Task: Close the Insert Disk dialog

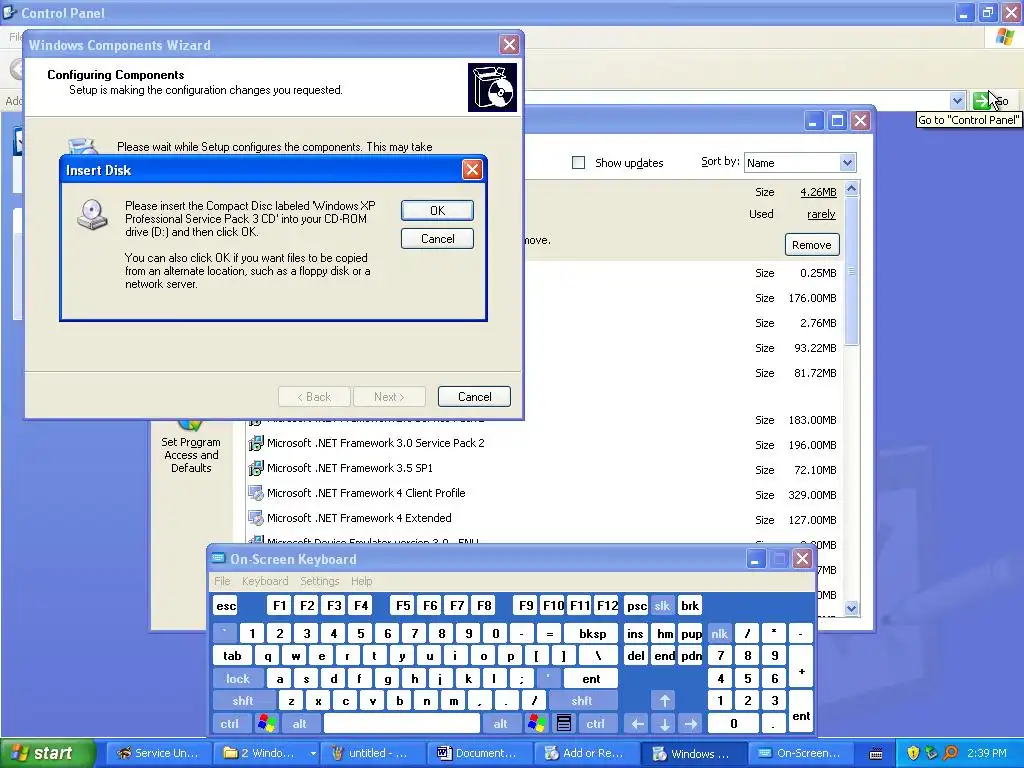Action: tap(472, 170)
